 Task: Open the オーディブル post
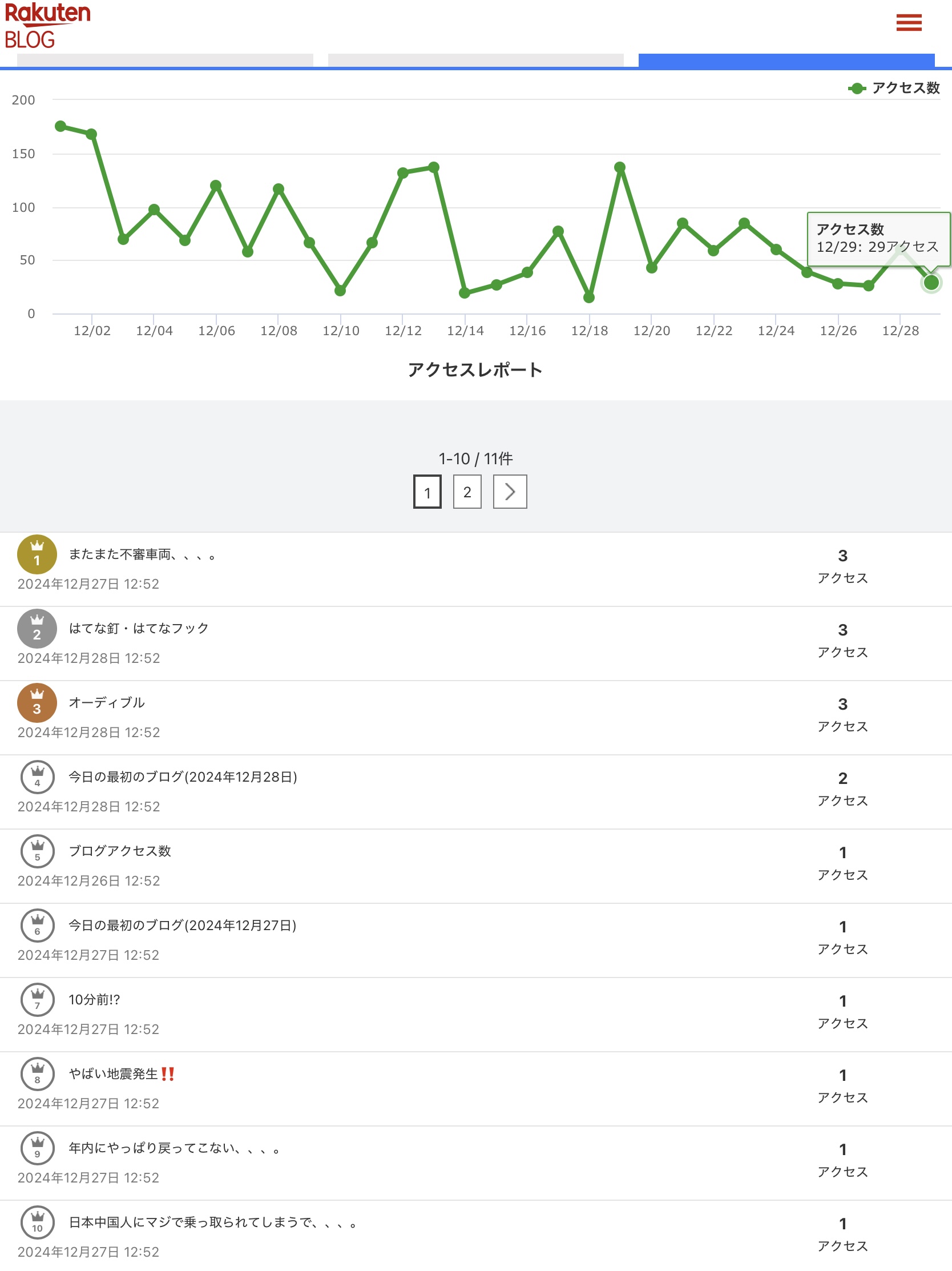[x=107, y=703]
